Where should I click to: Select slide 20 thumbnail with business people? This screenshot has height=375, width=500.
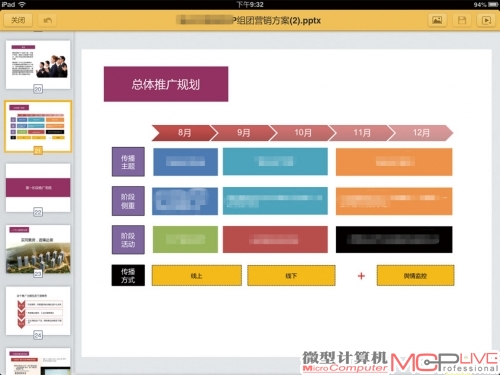pyautogui.click(x=38, y=64)
